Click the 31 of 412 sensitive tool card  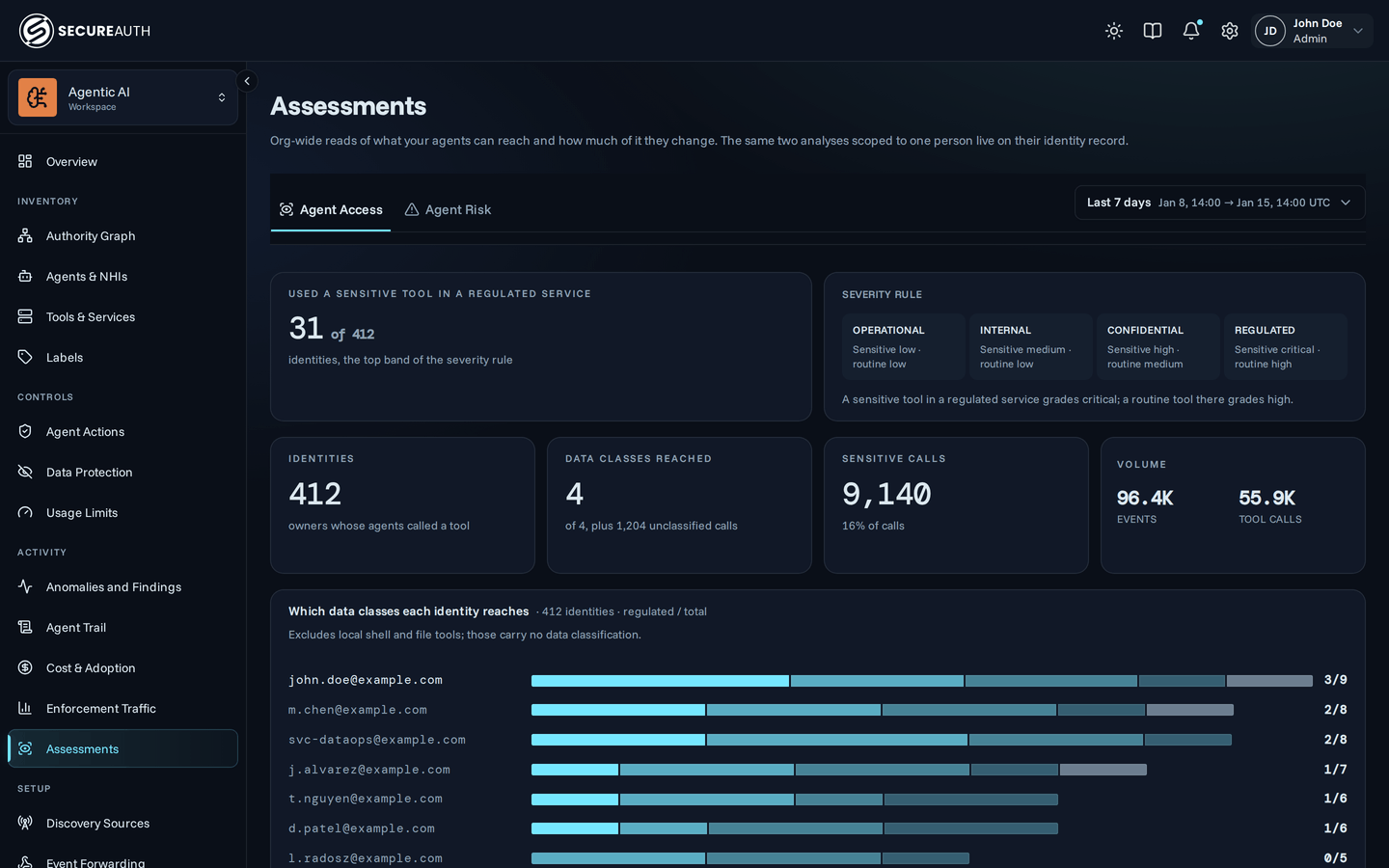pos(541,346)
